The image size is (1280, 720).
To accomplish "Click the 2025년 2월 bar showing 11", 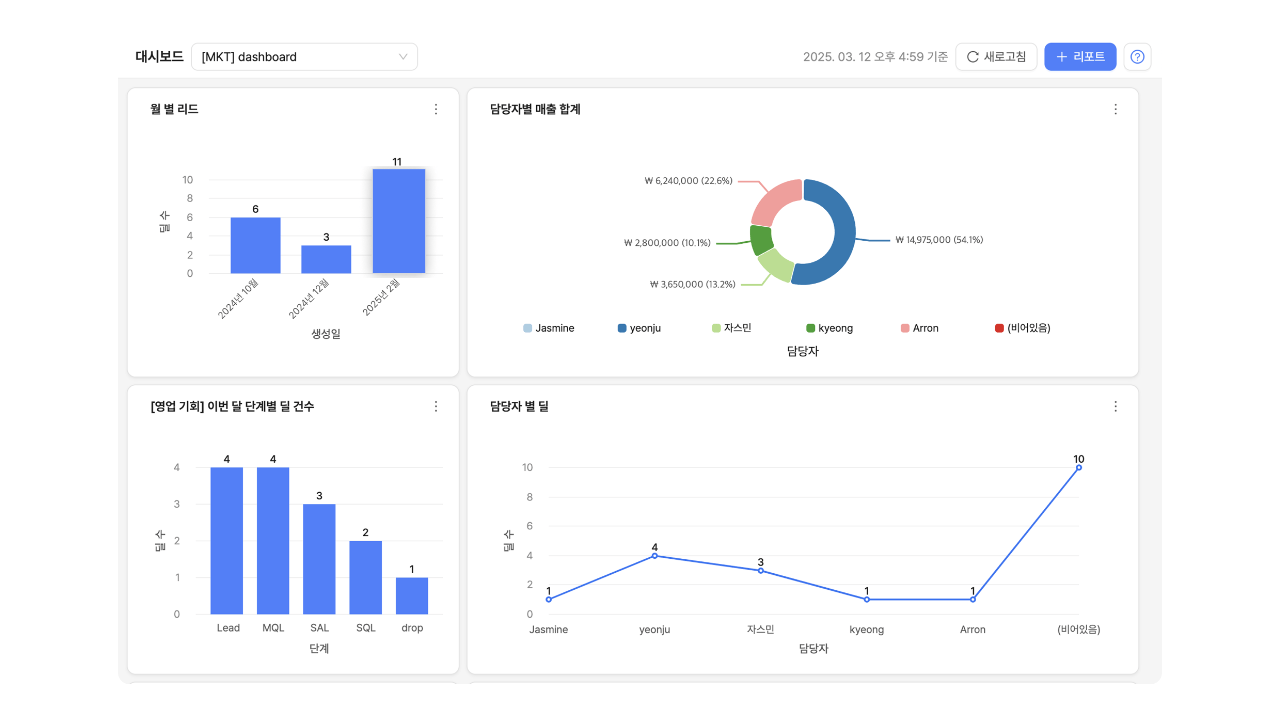I will (x=398, y=221).
